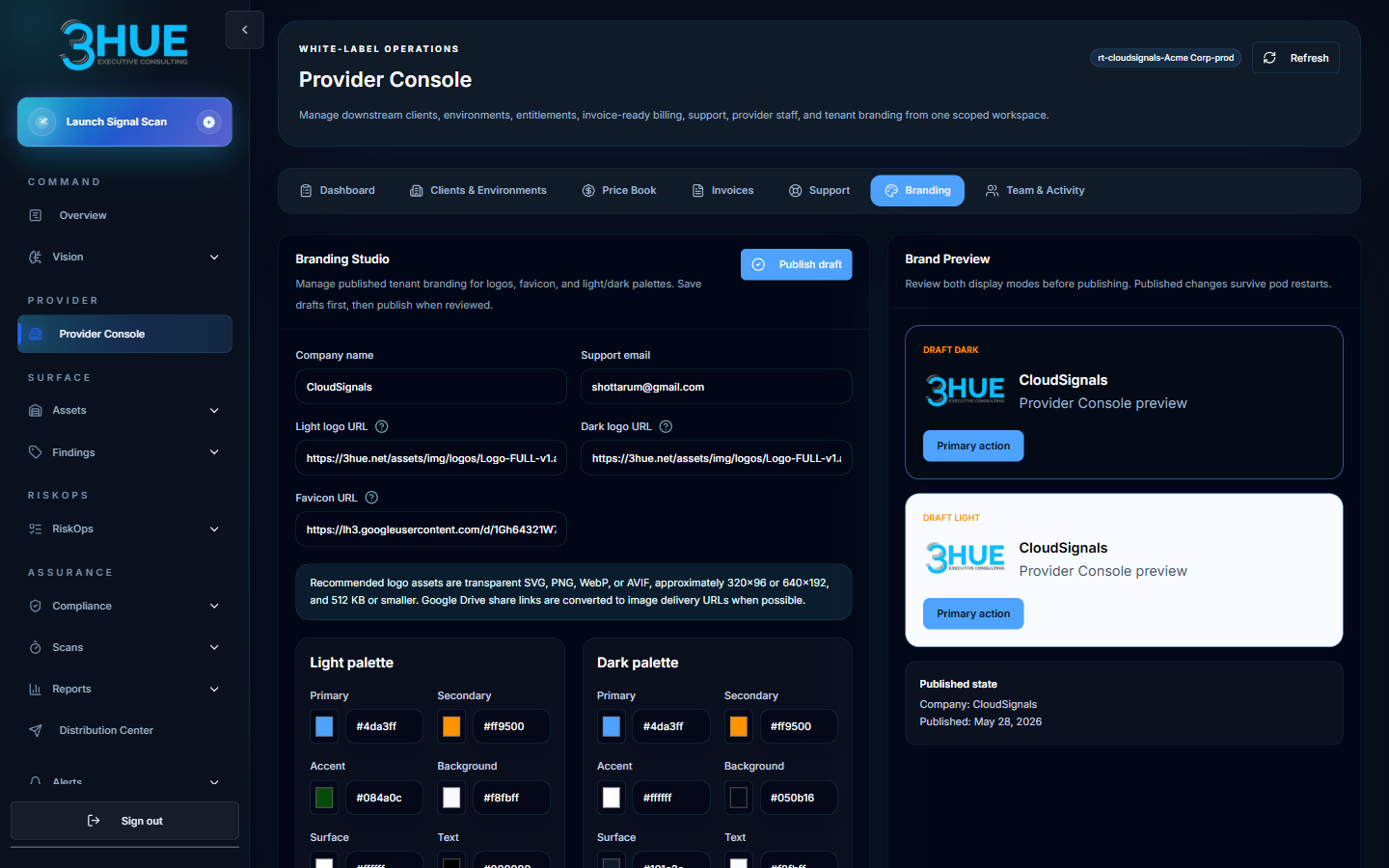Expand the Findings menu chevron
The image size is (1389, 868).
[x=214, y=451]
